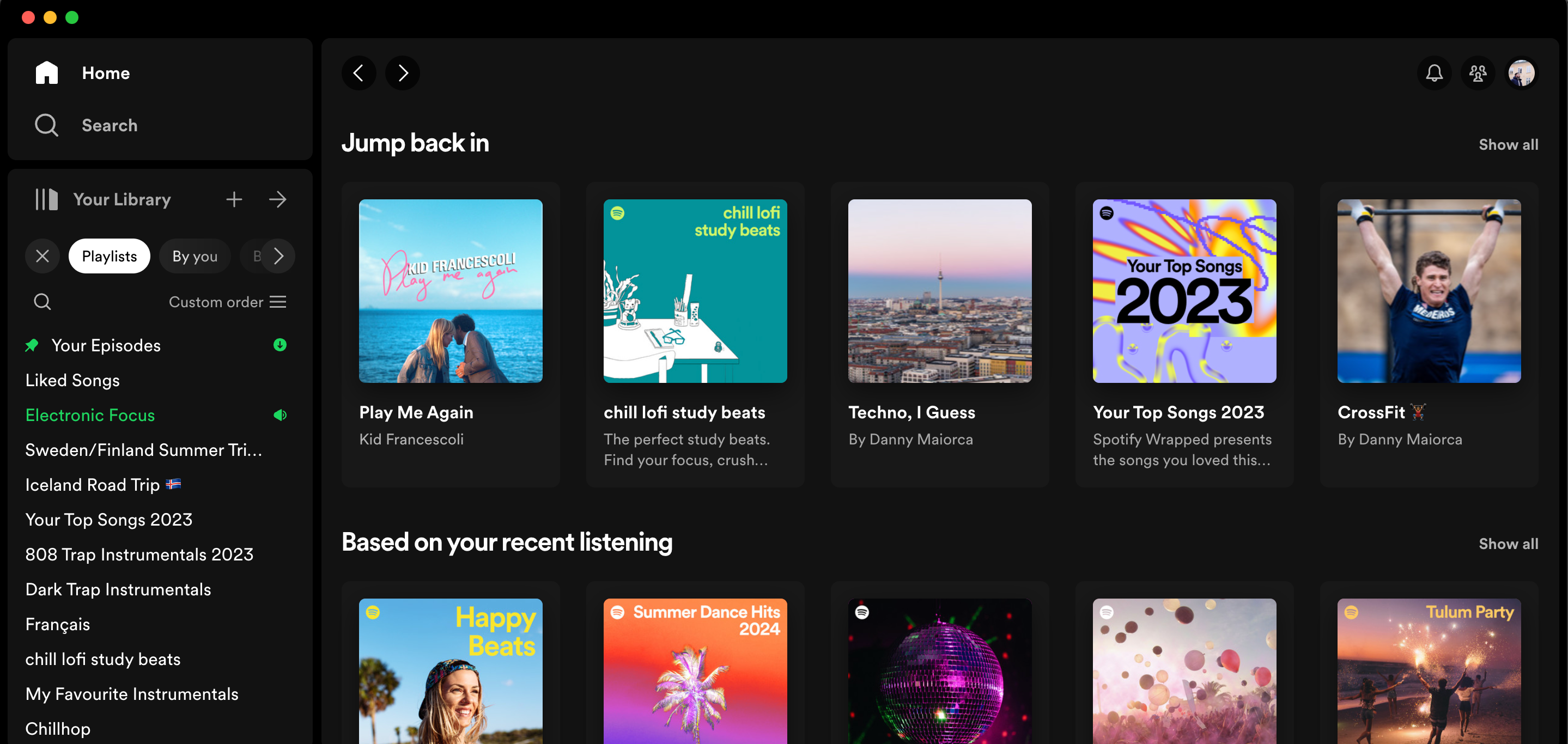Open the user profile avatar
The height and width of the screenshot is (744, 1568).
1521,73
